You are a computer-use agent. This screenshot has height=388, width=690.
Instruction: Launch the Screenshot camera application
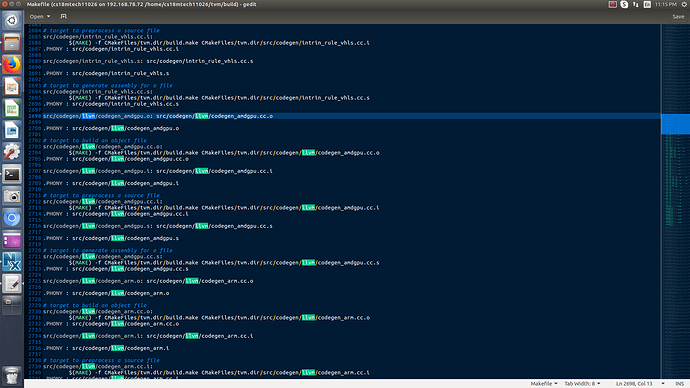[x=12, y=196]
